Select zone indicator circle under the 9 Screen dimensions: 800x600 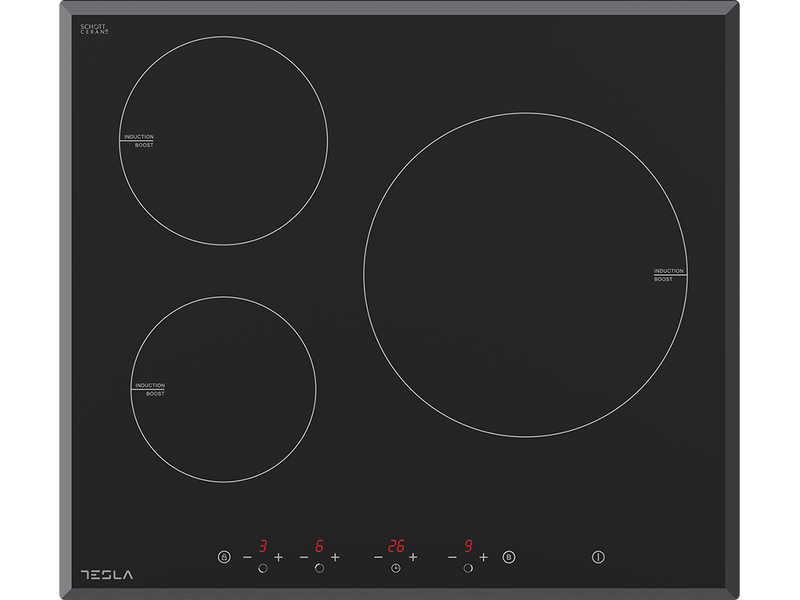click(x=467, y=569)
